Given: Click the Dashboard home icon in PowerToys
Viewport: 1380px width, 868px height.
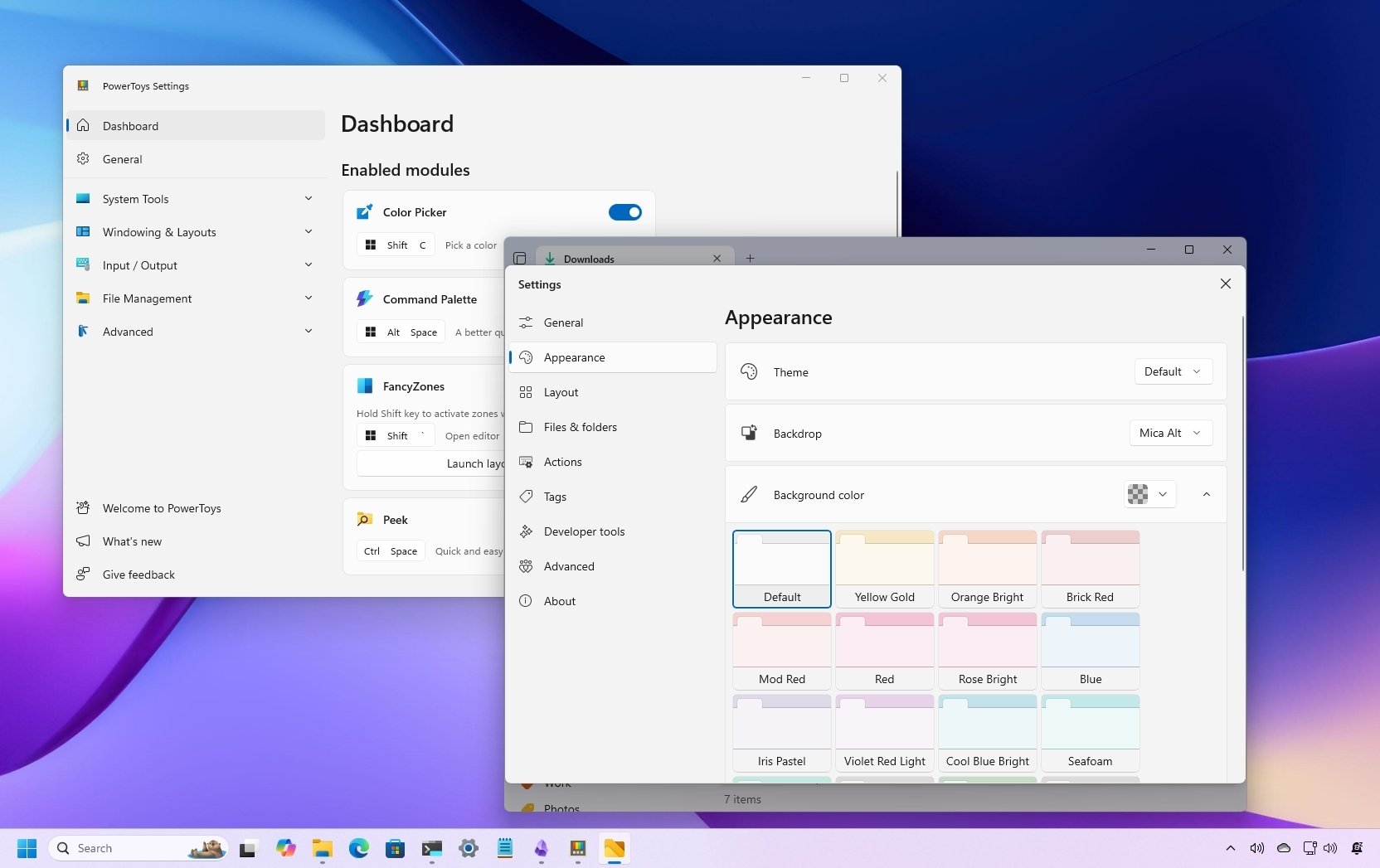Looking at the screenshot, I should (83, 125).
